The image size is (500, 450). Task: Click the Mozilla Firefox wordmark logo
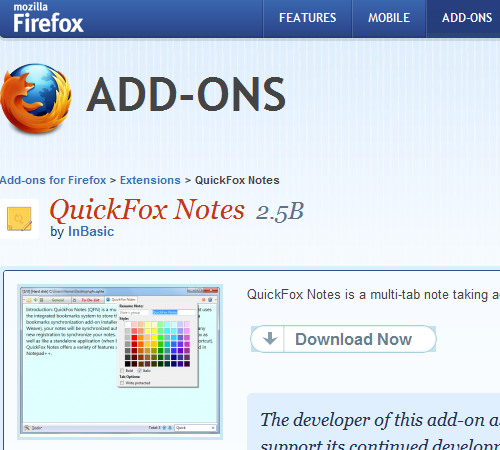tap(48, 18)
